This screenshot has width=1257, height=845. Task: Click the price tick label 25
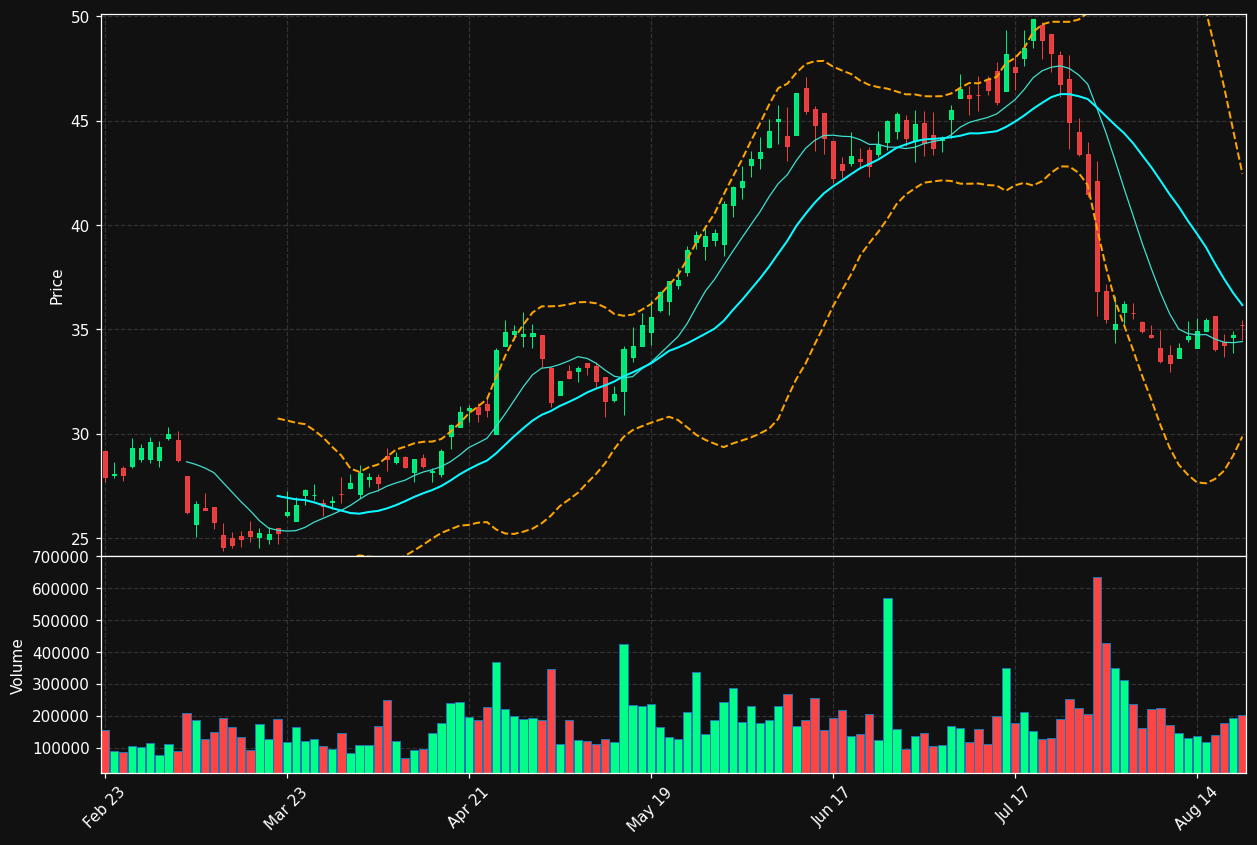[x=80, y=539]
